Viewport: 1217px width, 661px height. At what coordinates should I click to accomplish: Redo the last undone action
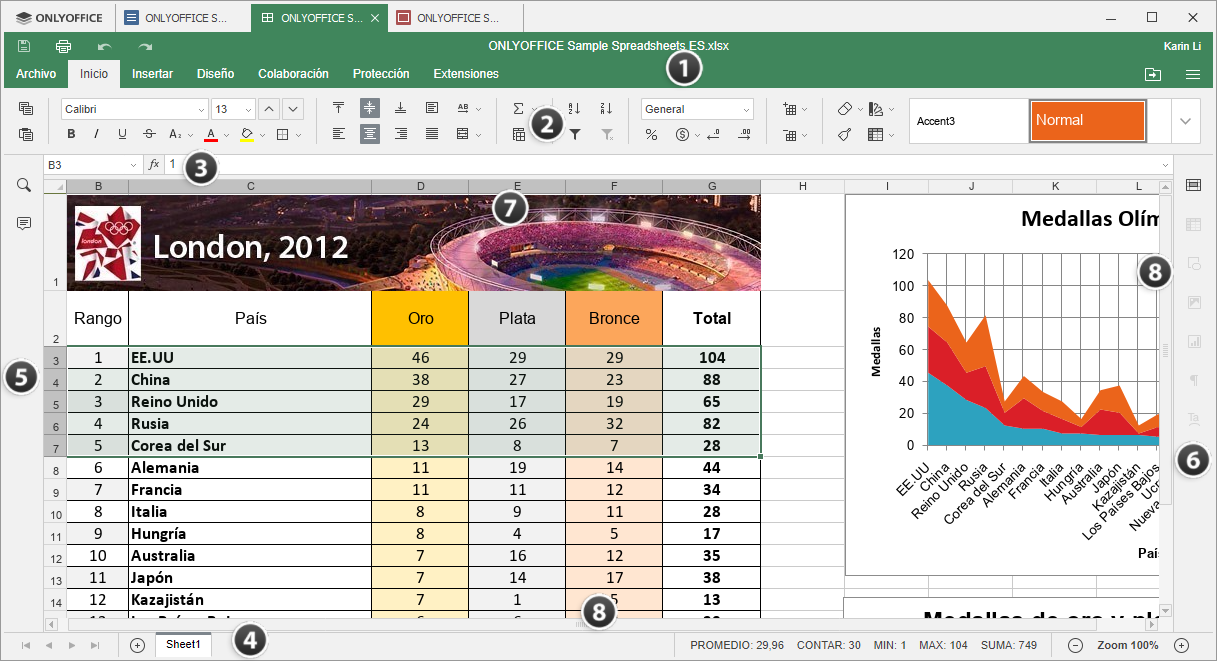[x=145, y=46]
